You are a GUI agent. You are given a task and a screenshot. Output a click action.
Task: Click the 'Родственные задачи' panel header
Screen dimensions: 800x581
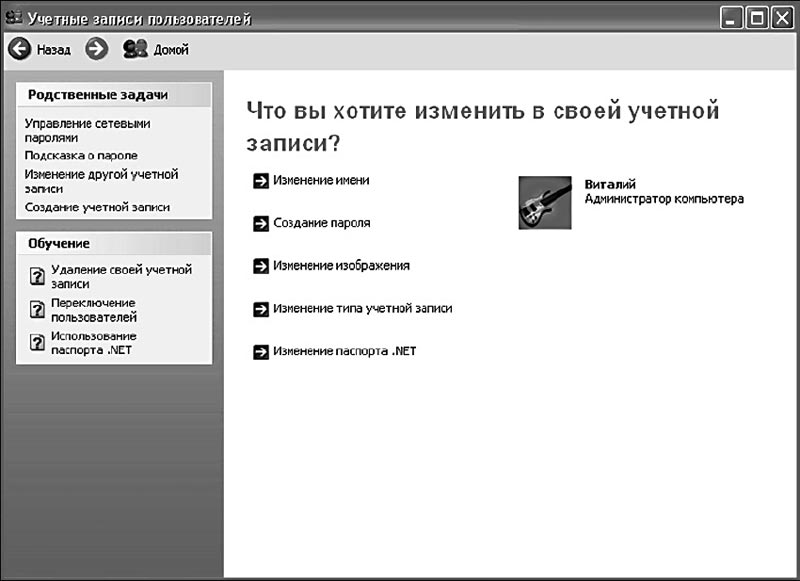pos(114,95)
